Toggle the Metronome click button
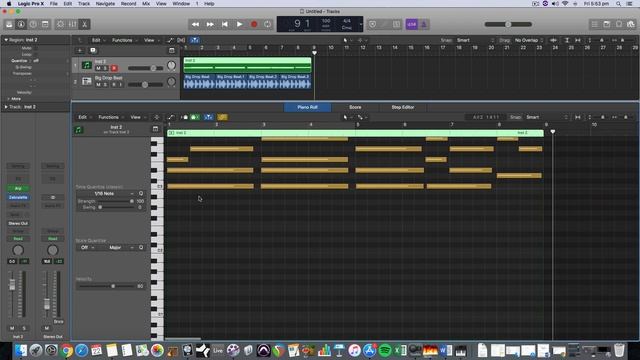Image resolution: width=640 pixels, height=360 pixels. [424, 24]
